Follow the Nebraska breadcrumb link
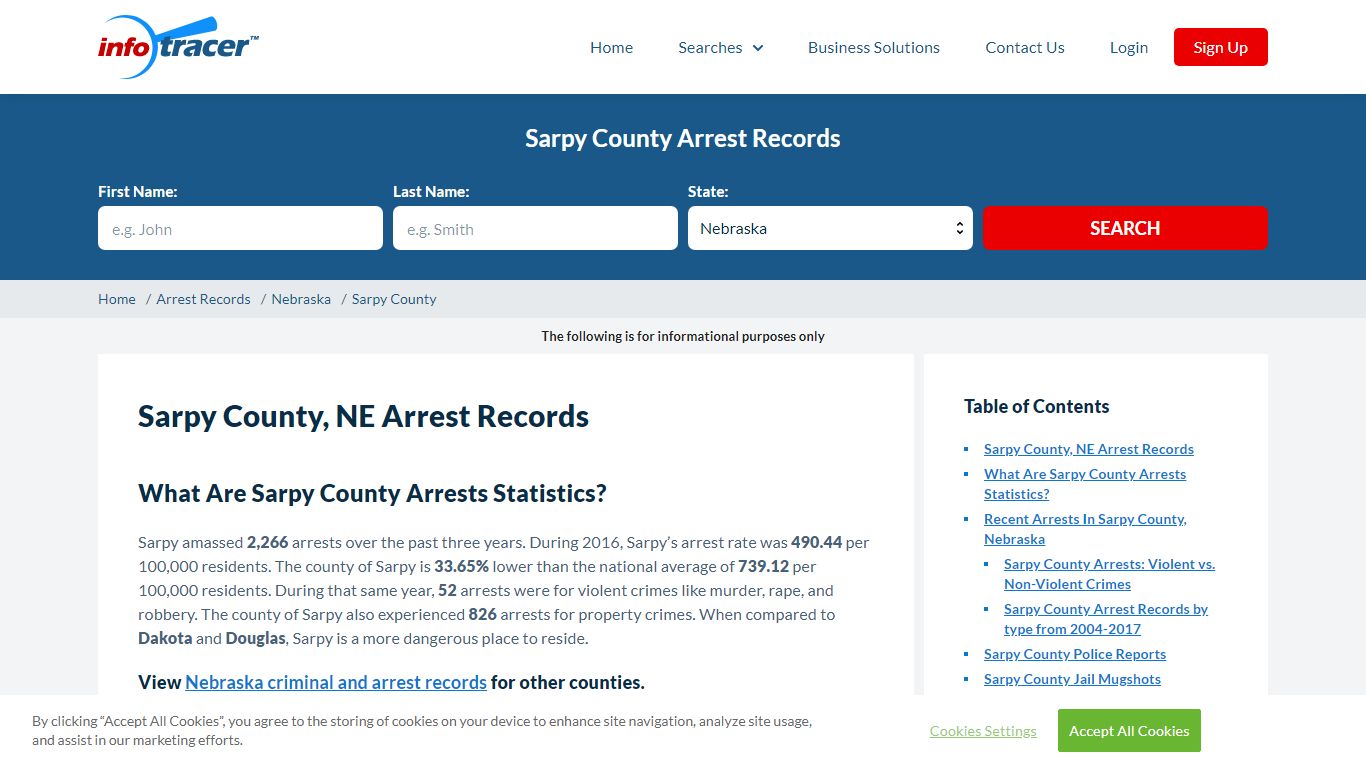 tap(301, 299)
